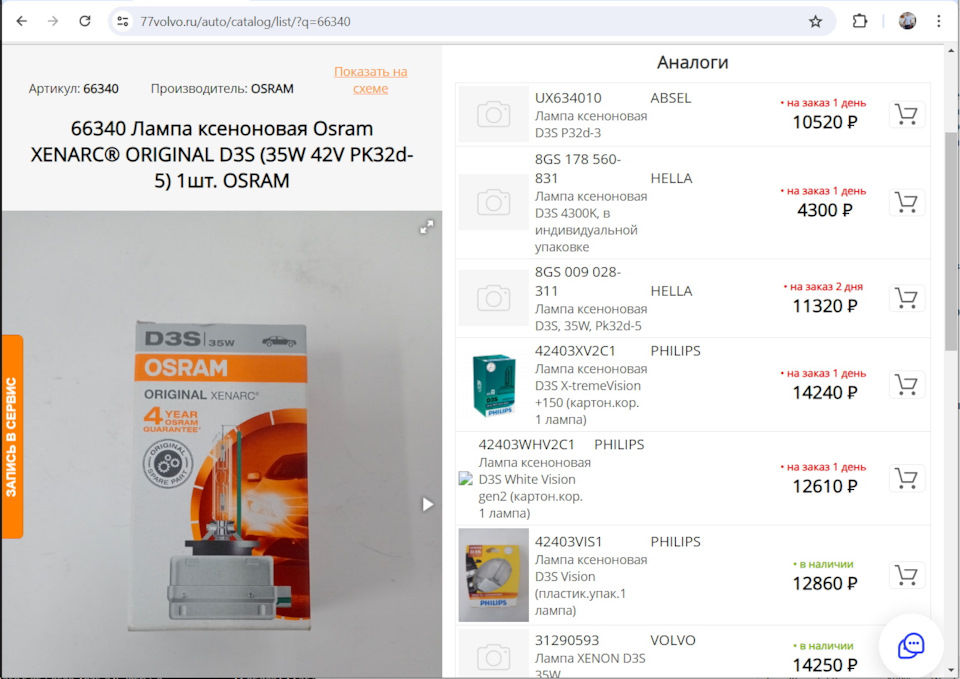Click the address bar to edit URL
The width and height of the screenshot is (960, 679).
pos(400,20)
